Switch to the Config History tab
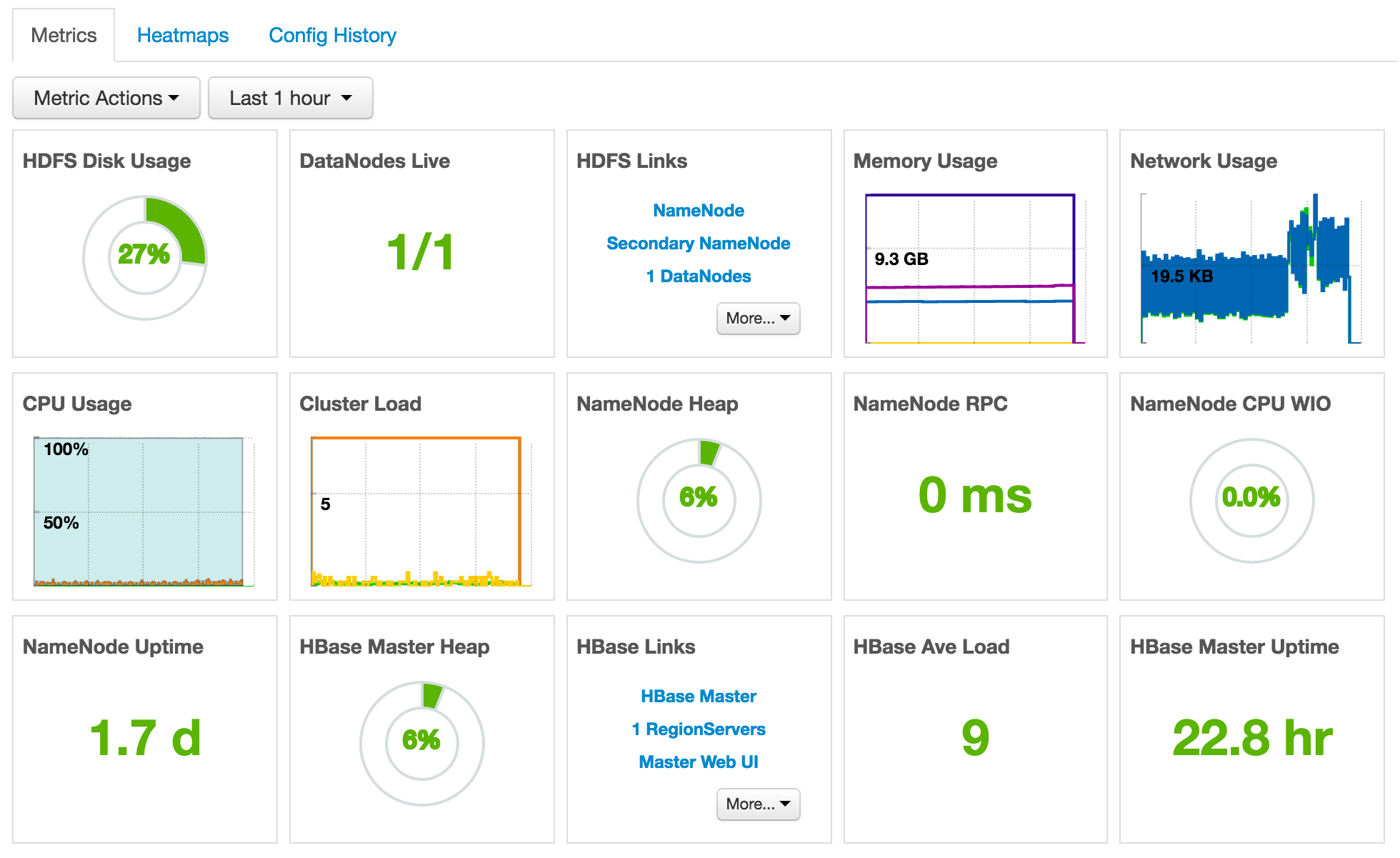The image size is (1400, 858). coord(332,35)
